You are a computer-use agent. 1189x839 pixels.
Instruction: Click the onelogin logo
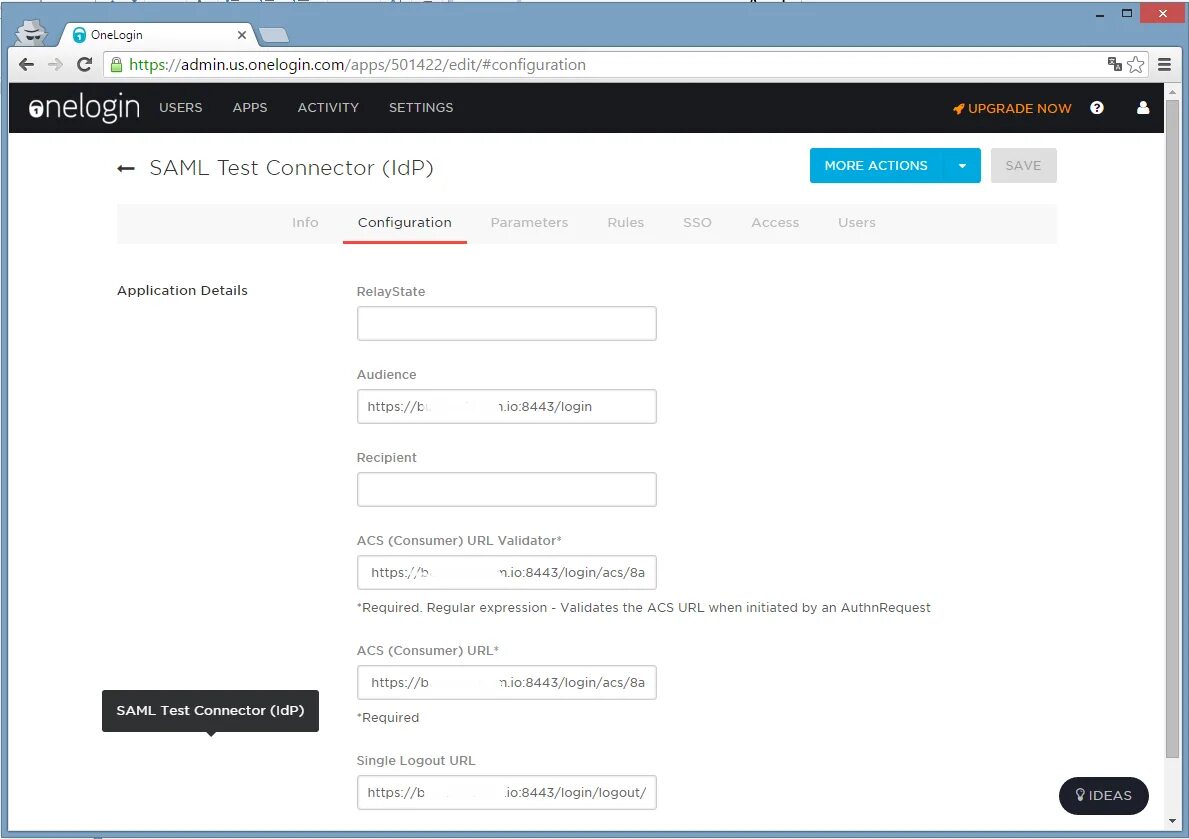point(84,108)
